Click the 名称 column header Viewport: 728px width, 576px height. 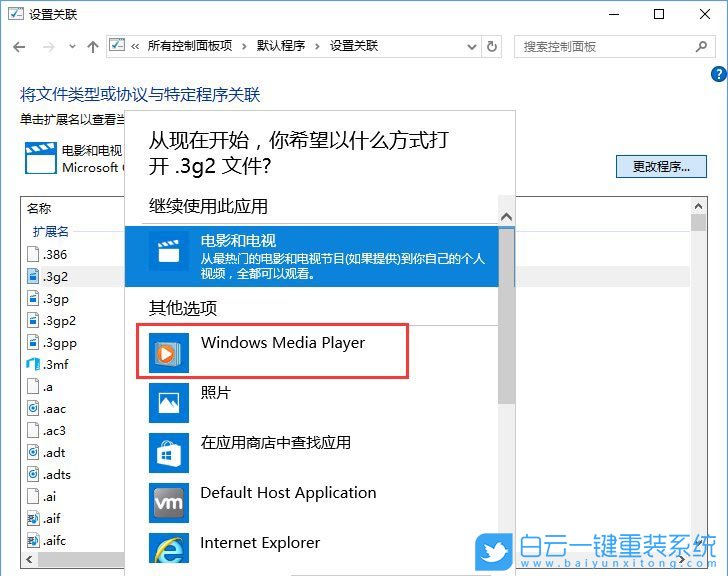click(x=39, y=208)
